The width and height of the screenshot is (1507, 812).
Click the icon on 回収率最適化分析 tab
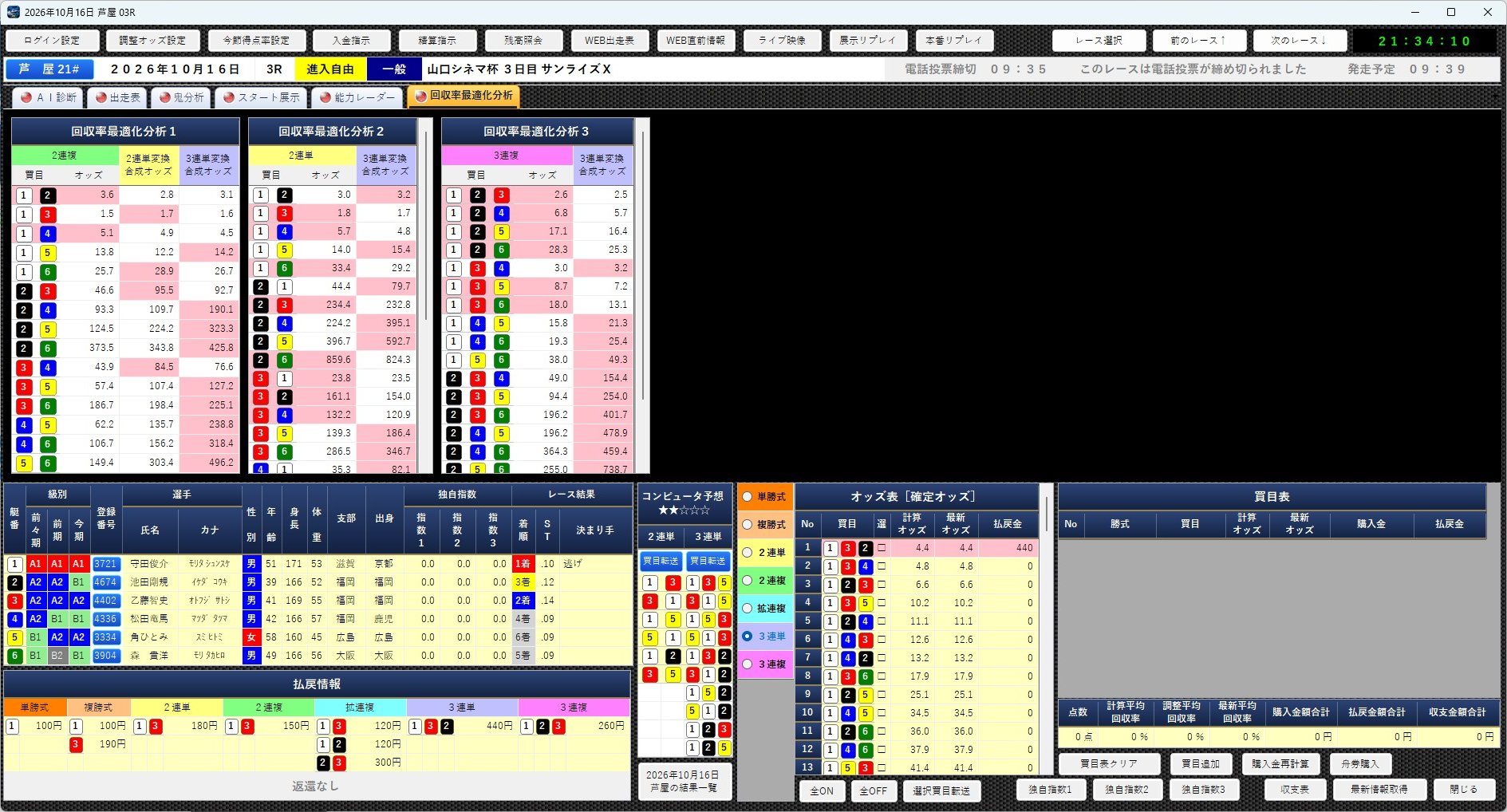[x=420, y=96]
